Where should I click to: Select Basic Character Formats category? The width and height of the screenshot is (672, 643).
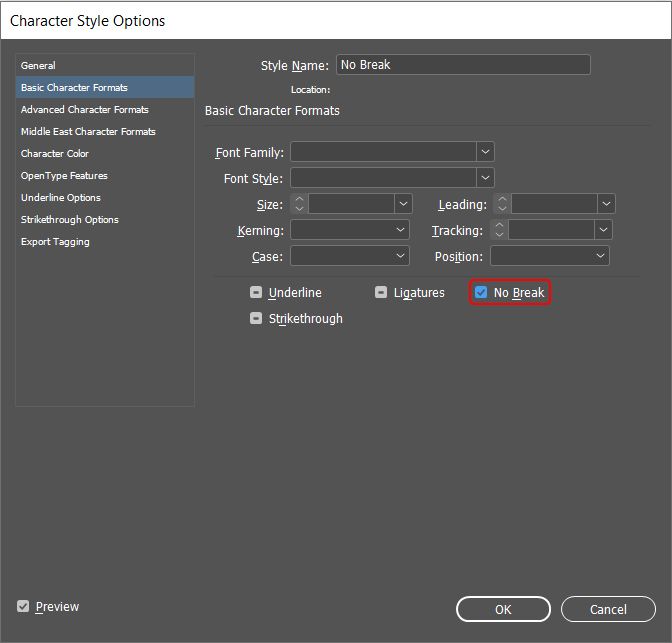(105, 87)
